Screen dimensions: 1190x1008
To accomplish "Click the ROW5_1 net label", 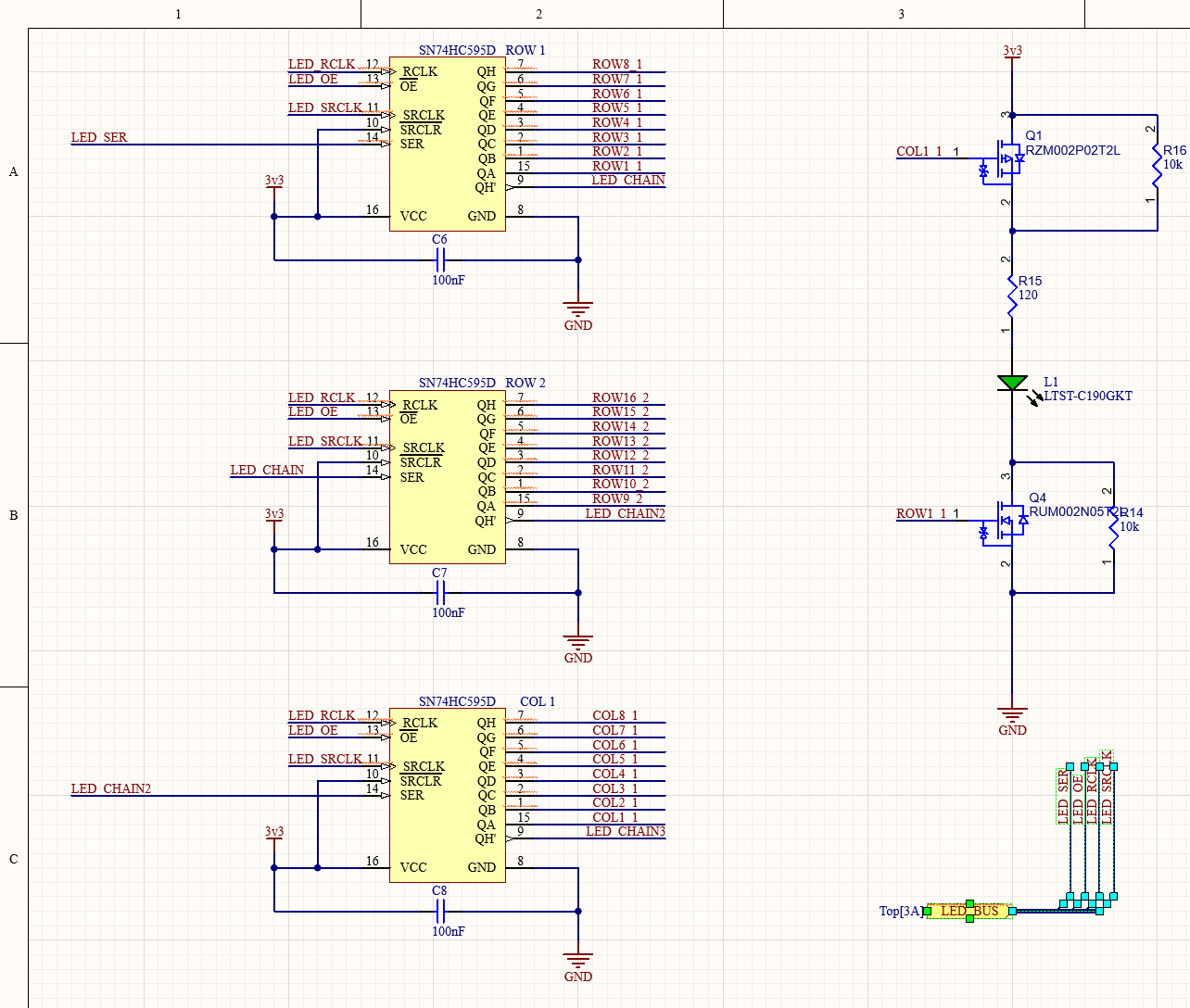I will pyautogui.click(x=617, y=107).
